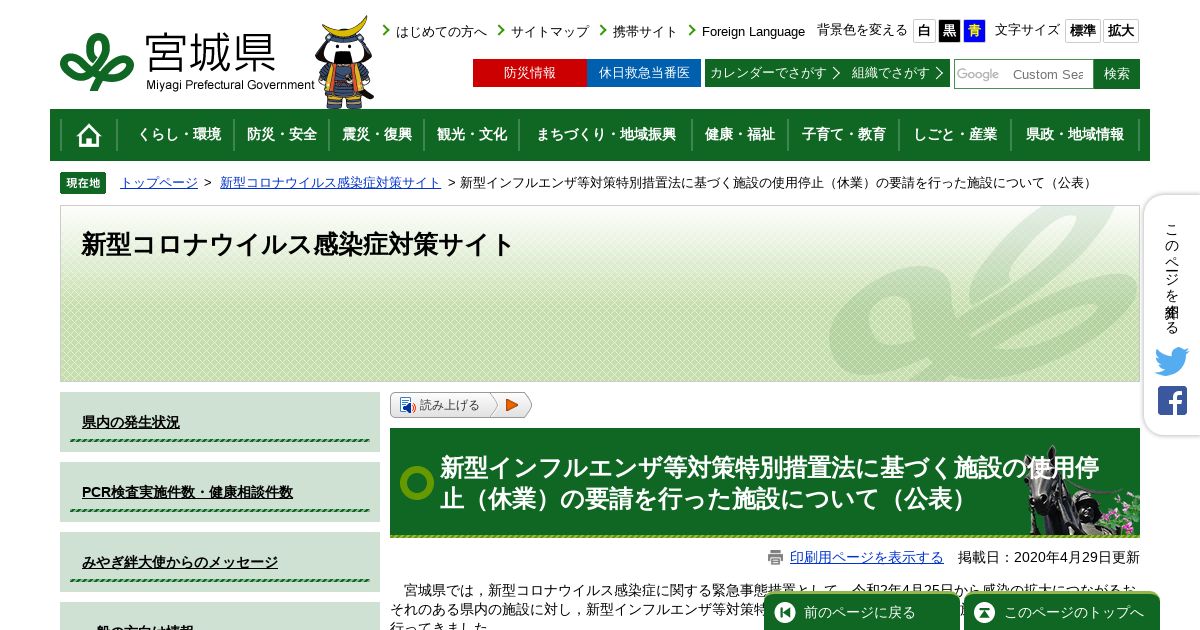This screenshot has width=1200, height=630.
Task: Click このページのトップへ button
Action: 1062,612
